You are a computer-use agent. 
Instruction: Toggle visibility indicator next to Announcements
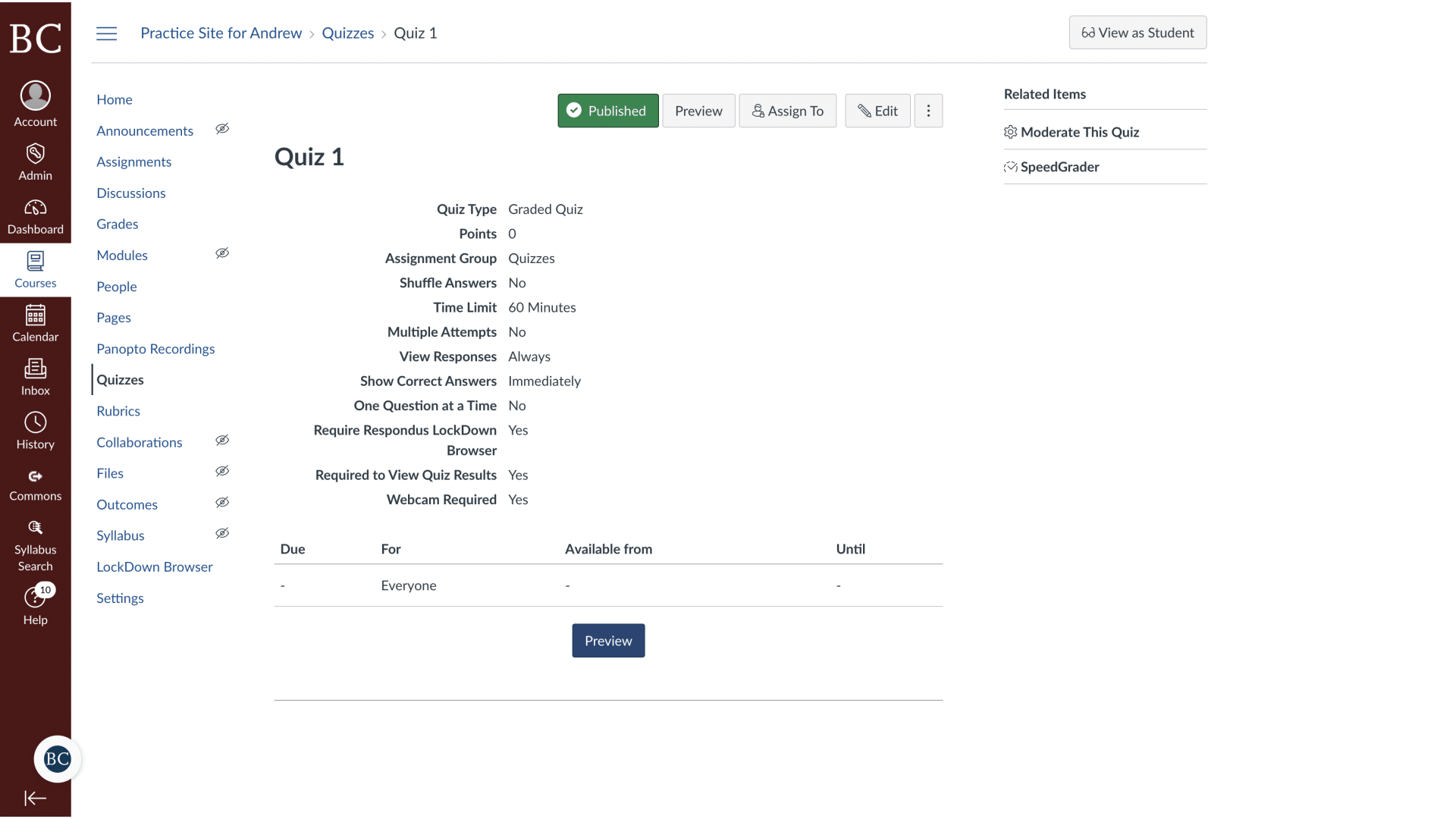222,128
